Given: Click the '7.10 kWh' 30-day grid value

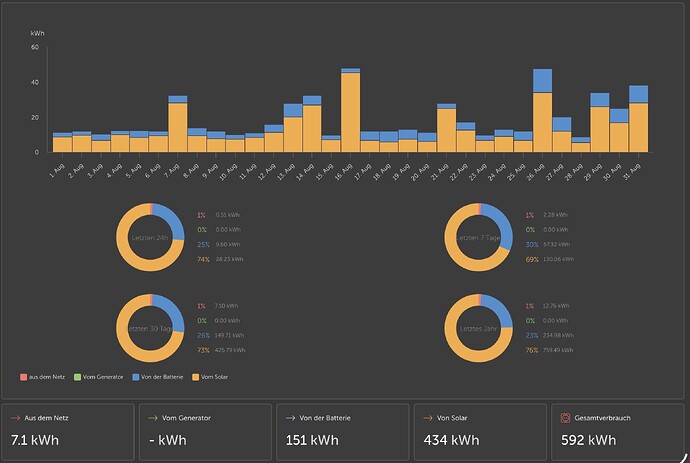Looking at the screenshot, I should tap(226, 306).
